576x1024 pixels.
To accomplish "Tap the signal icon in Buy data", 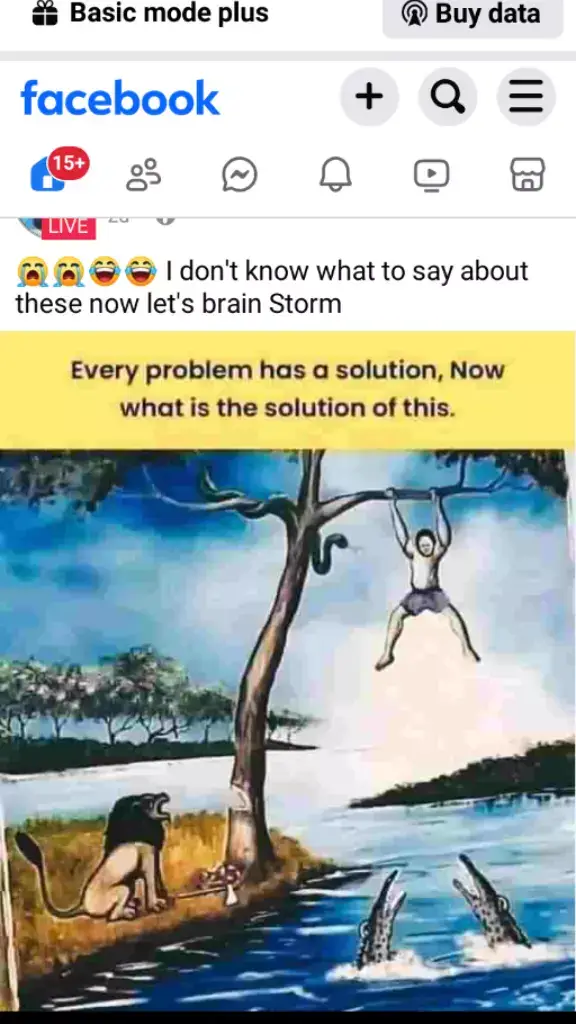I will [414, 14].
